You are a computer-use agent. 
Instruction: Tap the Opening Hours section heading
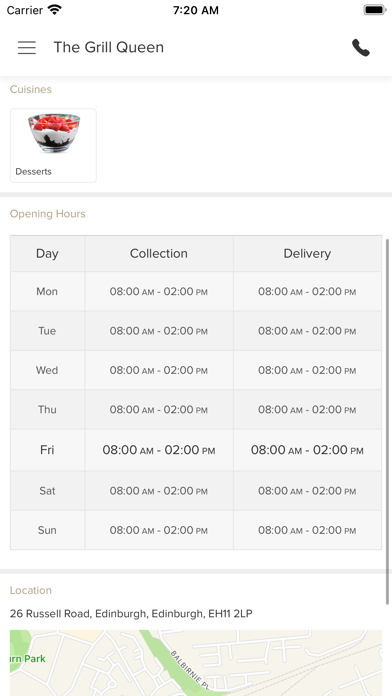pos(48,214)
